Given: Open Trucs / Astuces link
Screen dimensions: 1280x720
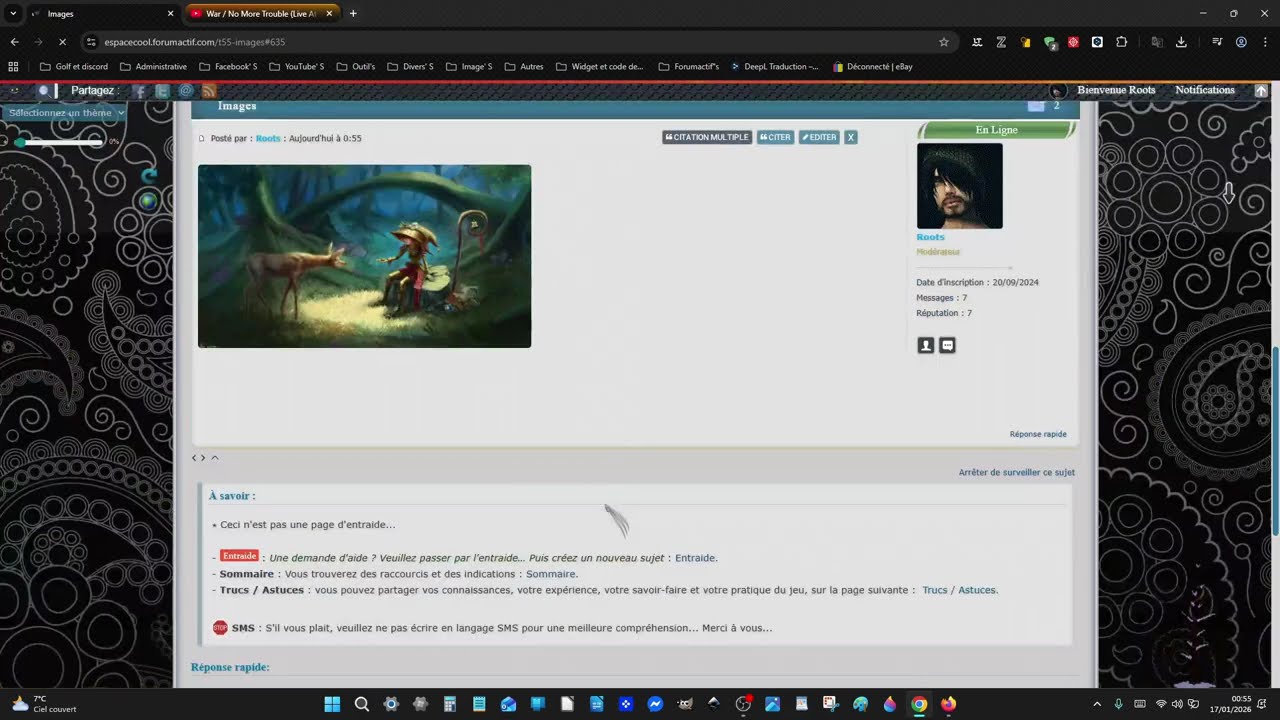Looking at the screenshot, I should 959,590.
